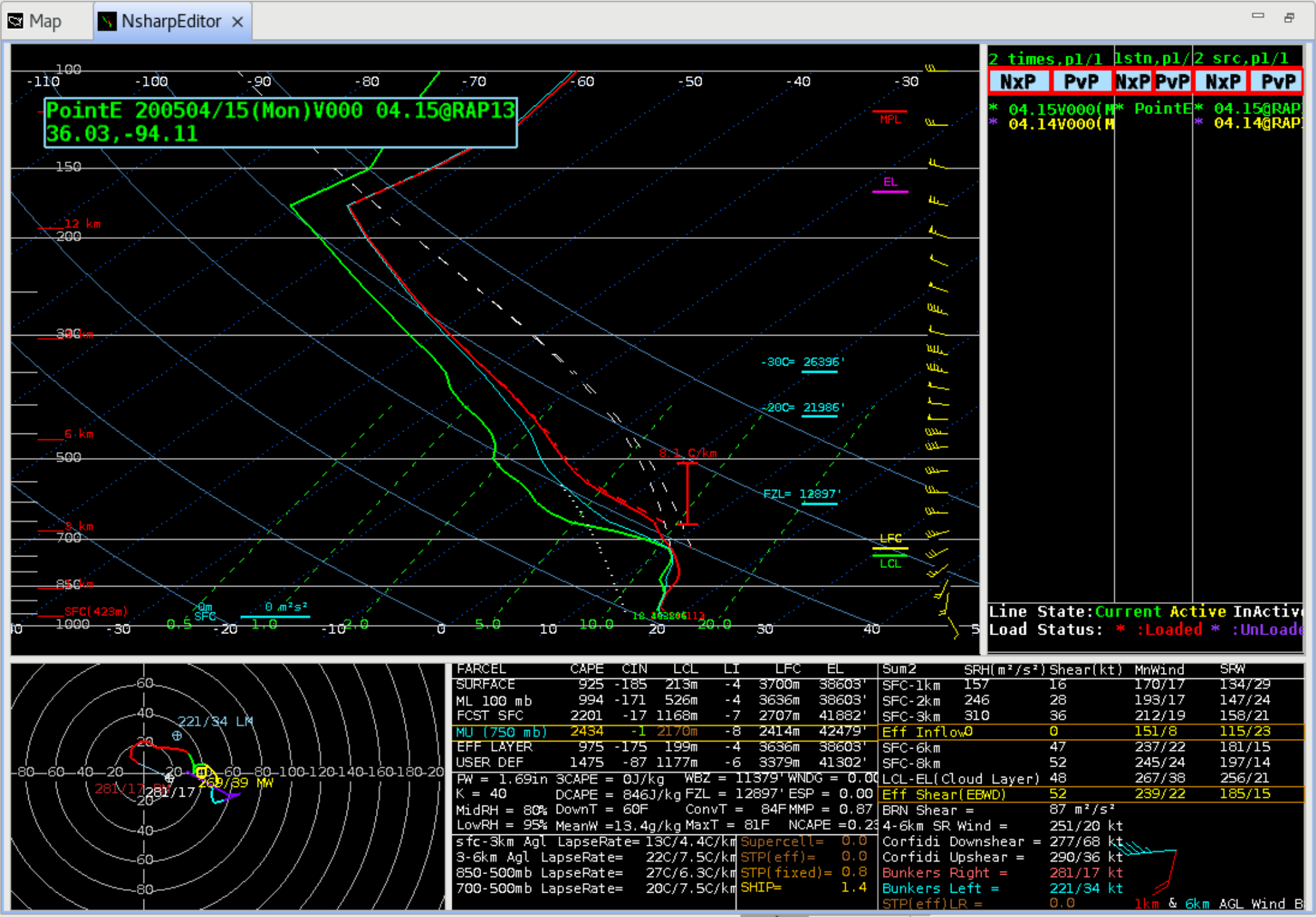Click the UnLoaded load status legend

click(x=1256, y=629)
